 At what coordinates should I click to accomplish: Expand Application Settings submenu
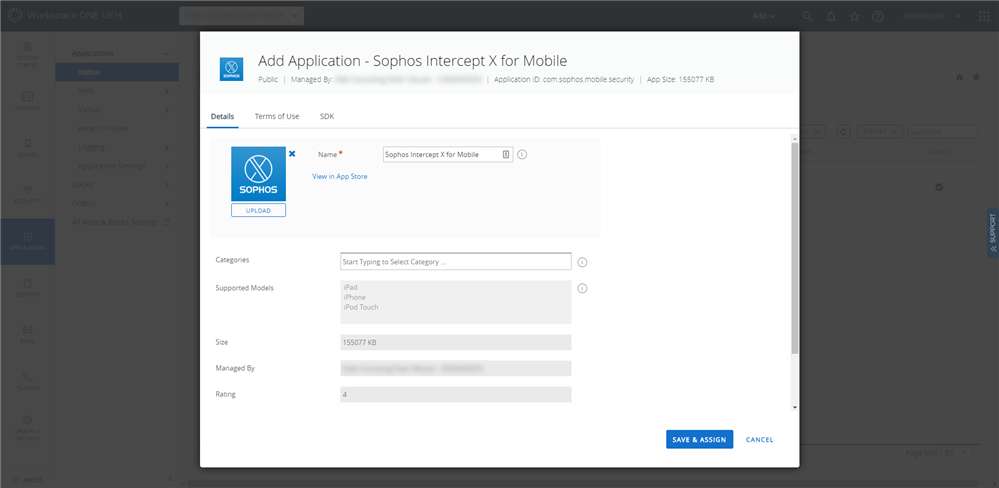(167, 166)
